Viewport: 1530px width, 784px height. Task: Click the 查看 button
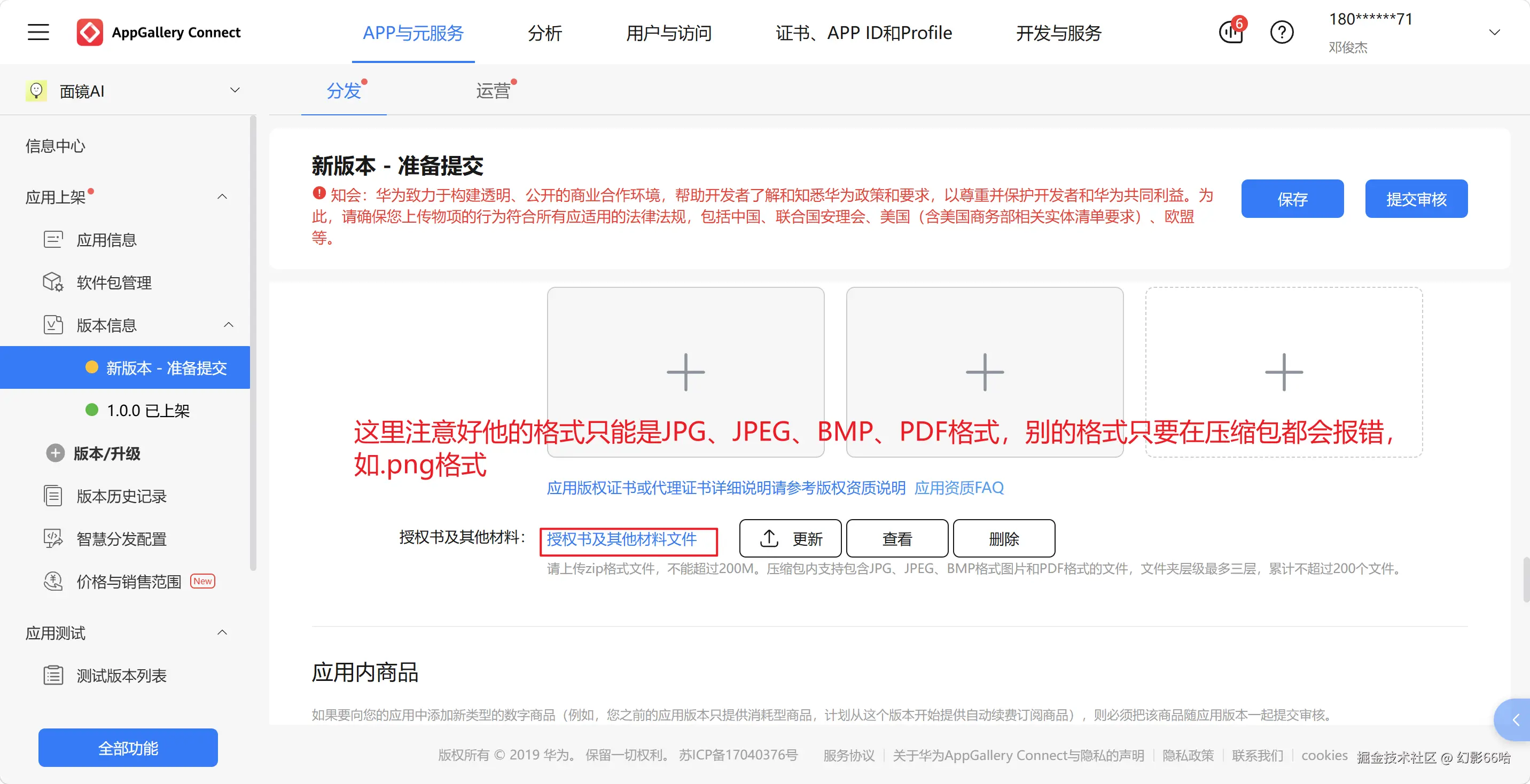pos(897,538)
